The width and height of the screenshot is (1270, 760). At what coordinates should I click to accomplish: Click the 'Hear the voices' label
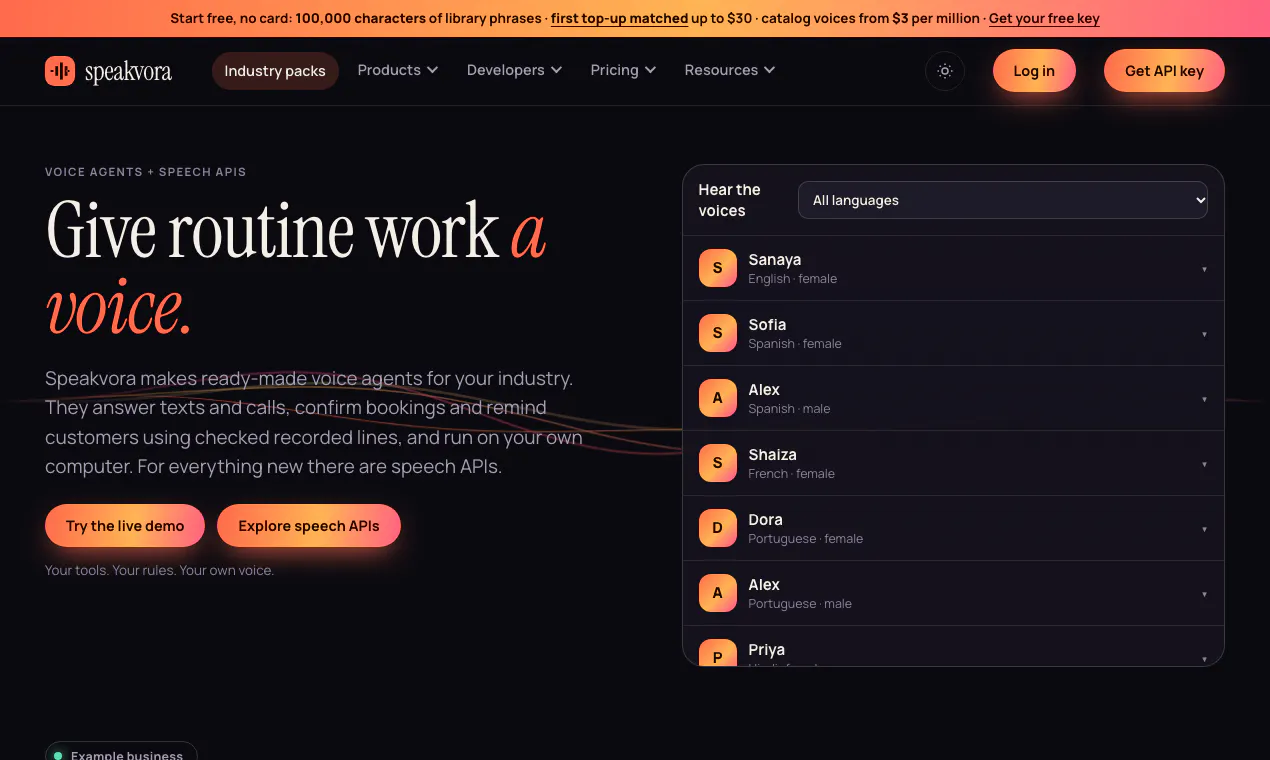click(730, 200)
